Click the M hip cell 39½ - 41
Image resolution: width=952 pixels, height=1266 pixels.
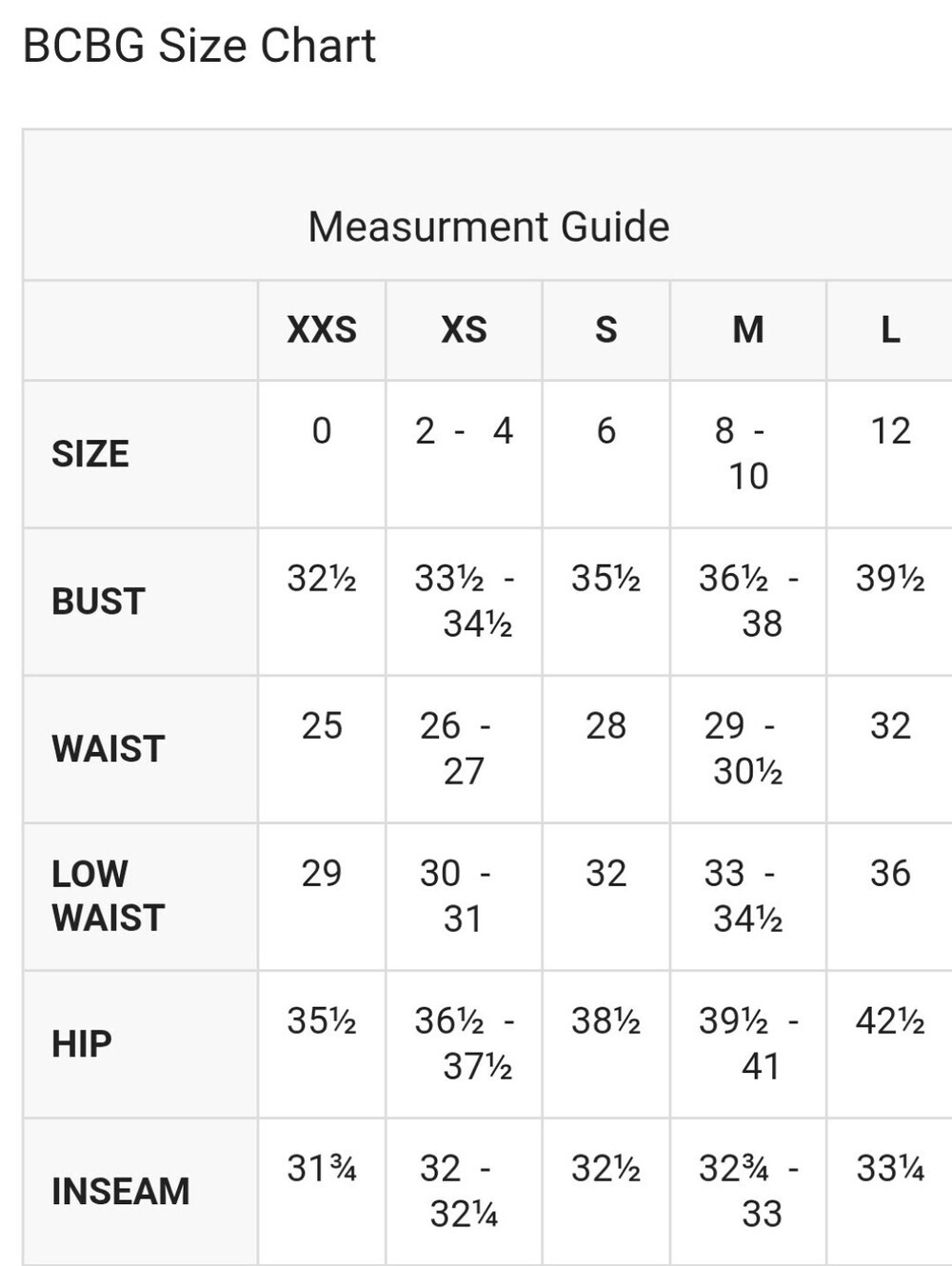(748, 1044)
